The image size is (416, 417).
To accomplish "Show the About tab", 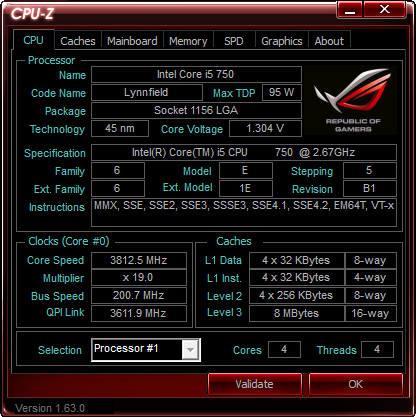I will tap(329, 41).
